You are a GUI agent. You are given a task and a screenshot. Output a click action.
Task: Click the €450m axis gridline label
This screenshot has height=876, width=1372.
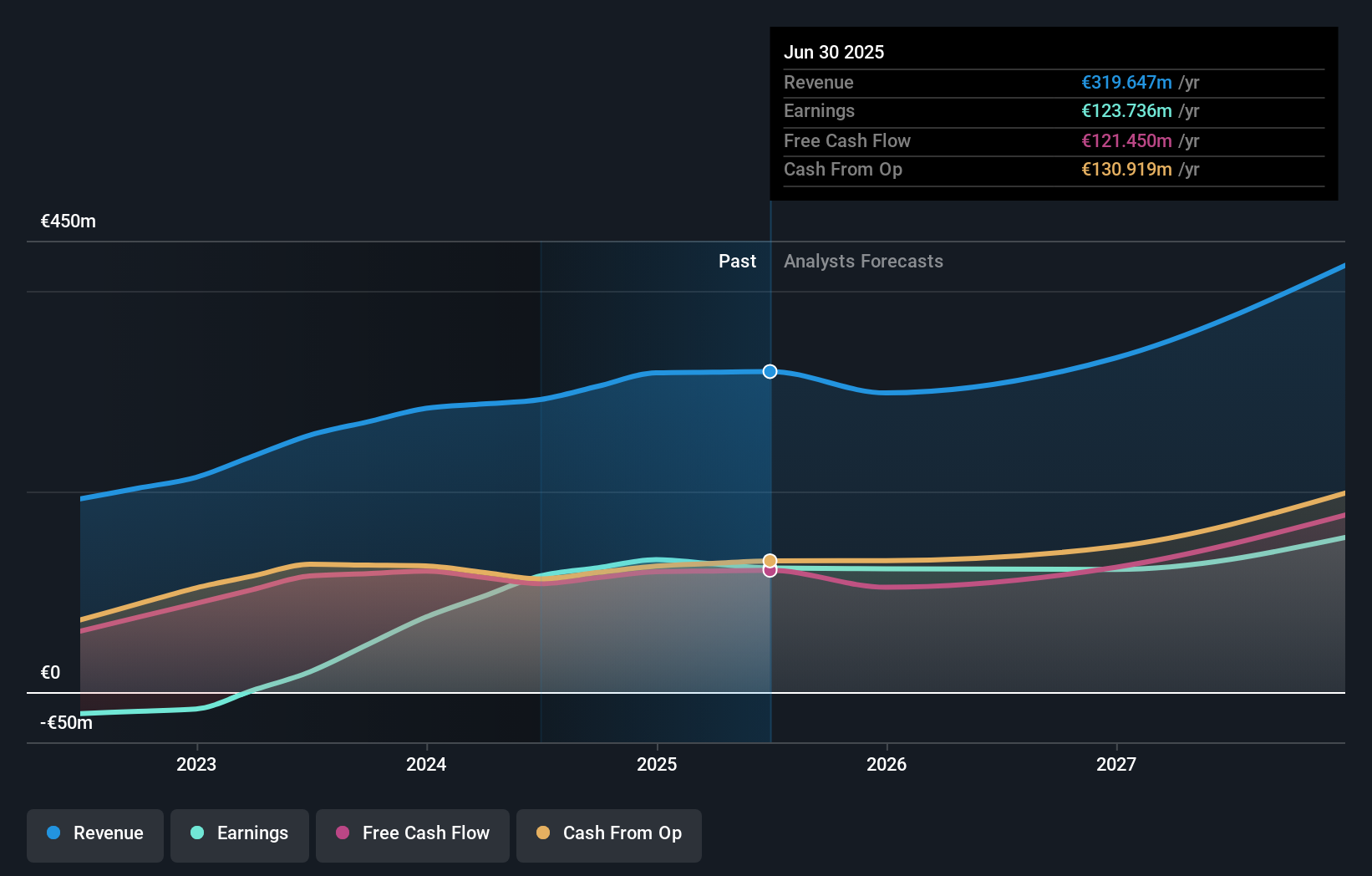pyautogui.click(x=68, y=222)
